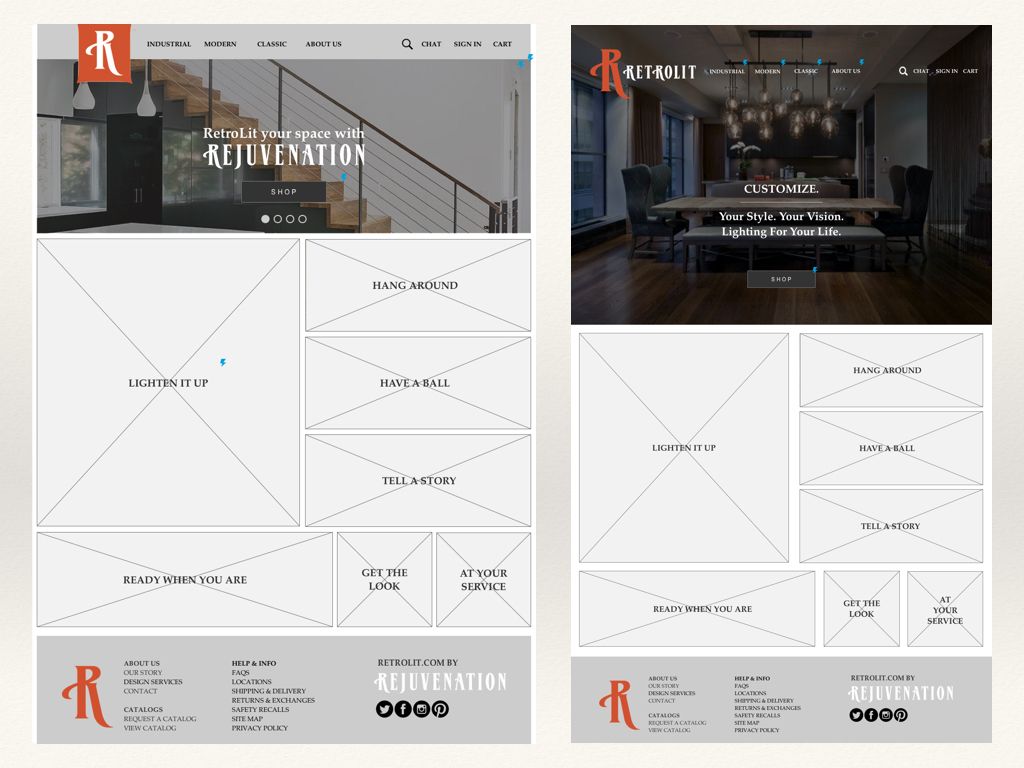Open the Lighten It Up tile, left mockup
Viewport: 1024px width, 768px height.
[168, 382]
